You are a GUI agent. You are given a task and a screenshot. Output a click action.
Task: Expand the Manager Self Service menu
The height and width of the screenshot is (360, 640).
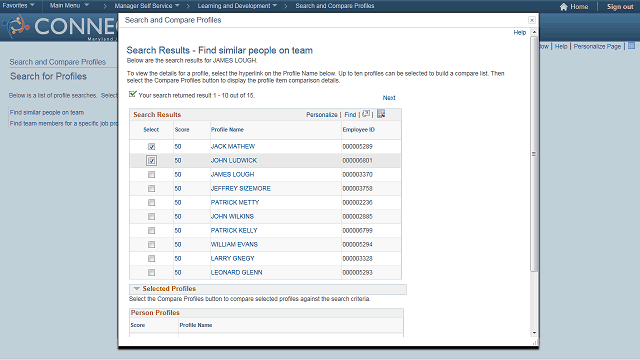(147, 6)
